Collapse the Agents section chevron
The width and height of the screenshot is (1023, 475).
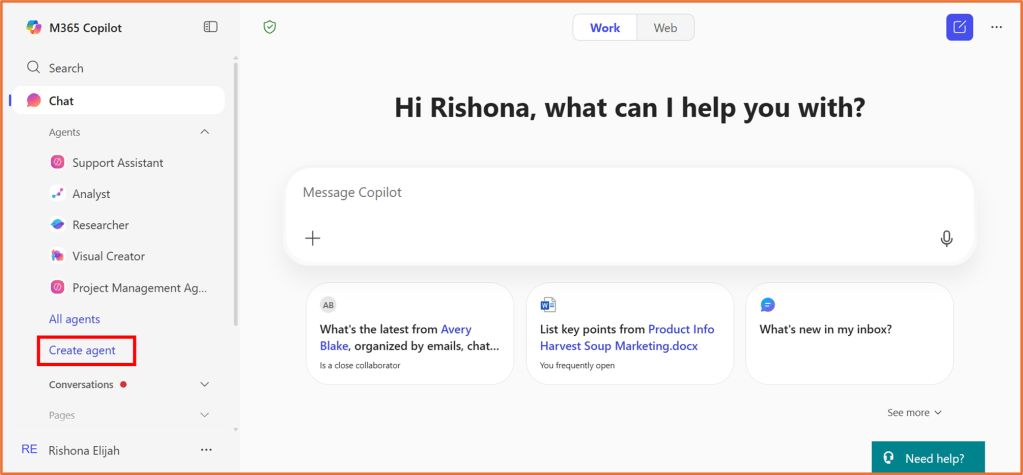[x=205, y=132]
